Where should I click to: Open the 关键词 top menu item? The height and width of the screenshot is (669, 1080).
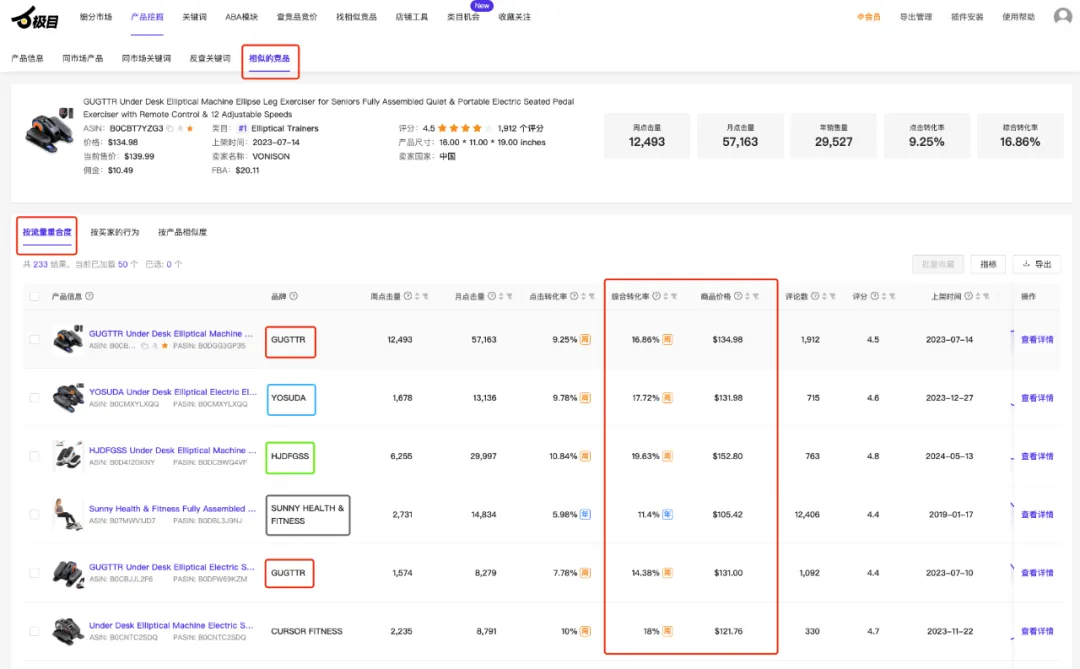194,17
